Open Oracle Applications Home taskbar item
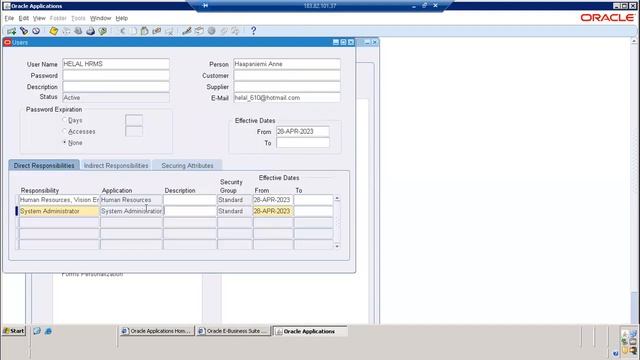Screen dimensions: 640x360 pyautogui.click(x=157, y=331)
